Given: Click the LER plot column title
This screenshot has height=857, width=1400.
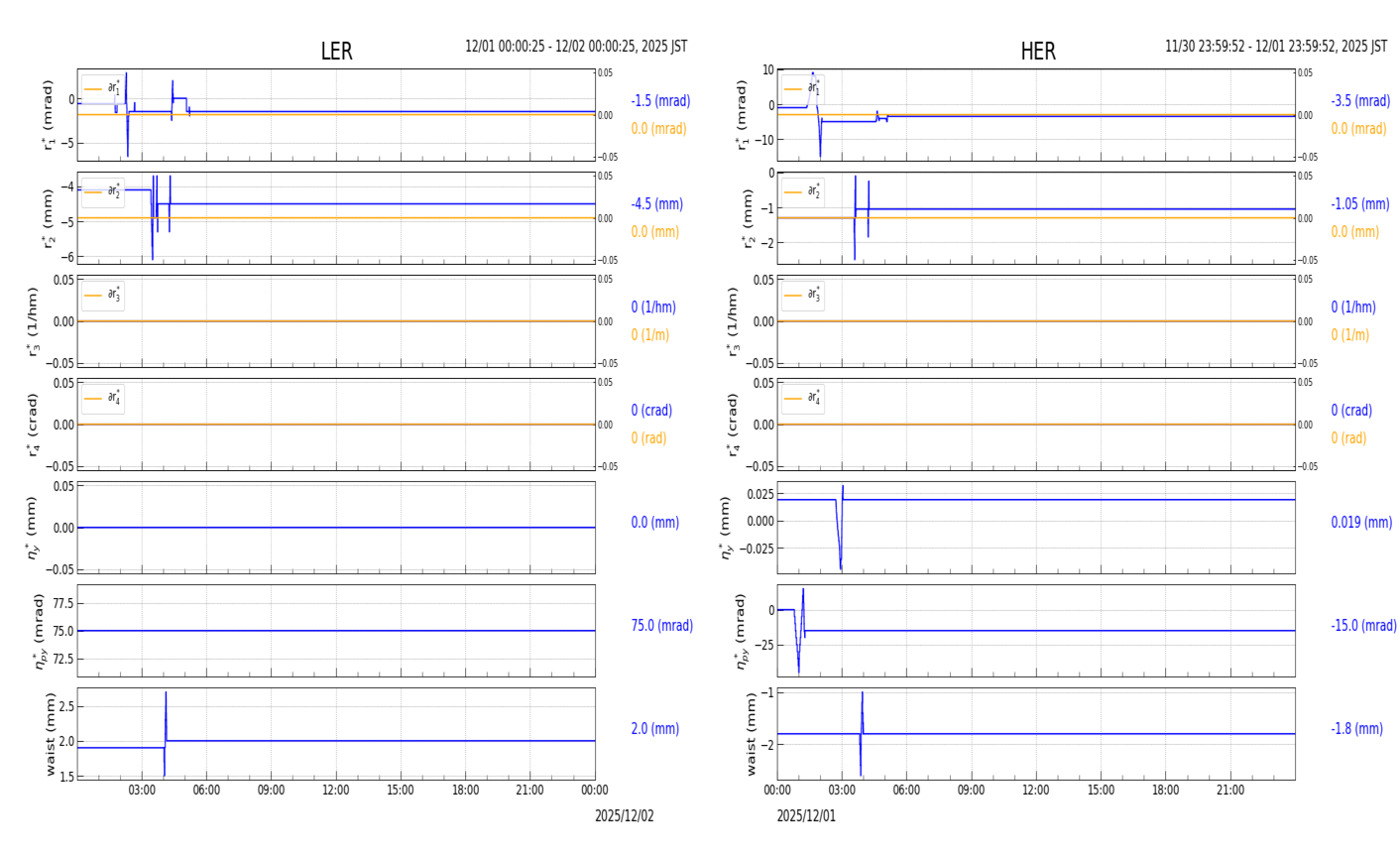Looking at the screenshot, I should click(x=336, y=52).
